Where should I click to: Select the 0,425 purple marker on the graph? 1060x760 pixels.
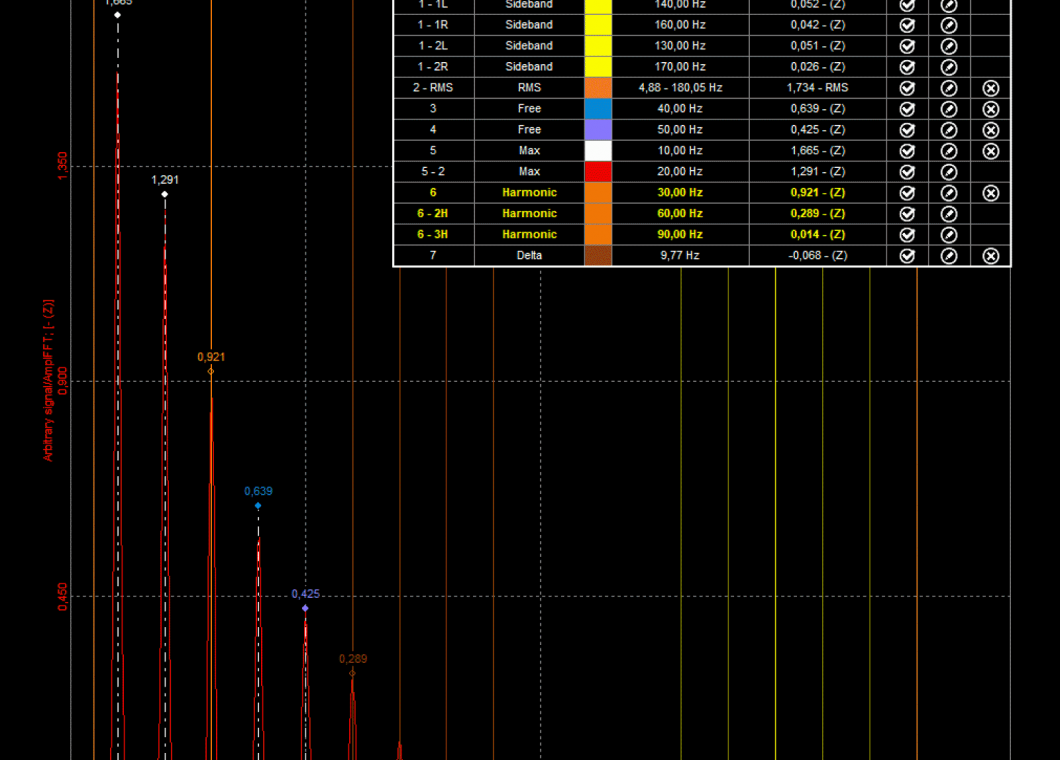click(x=306, y=609)
